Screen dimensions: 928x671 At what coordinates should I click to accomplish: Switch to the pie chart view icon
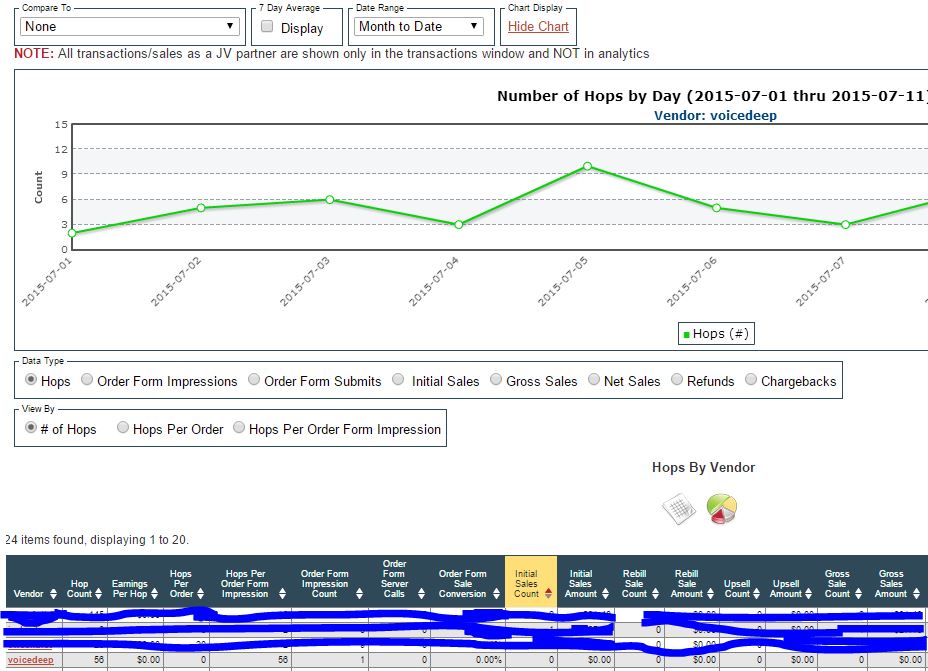tap(721, 509)
